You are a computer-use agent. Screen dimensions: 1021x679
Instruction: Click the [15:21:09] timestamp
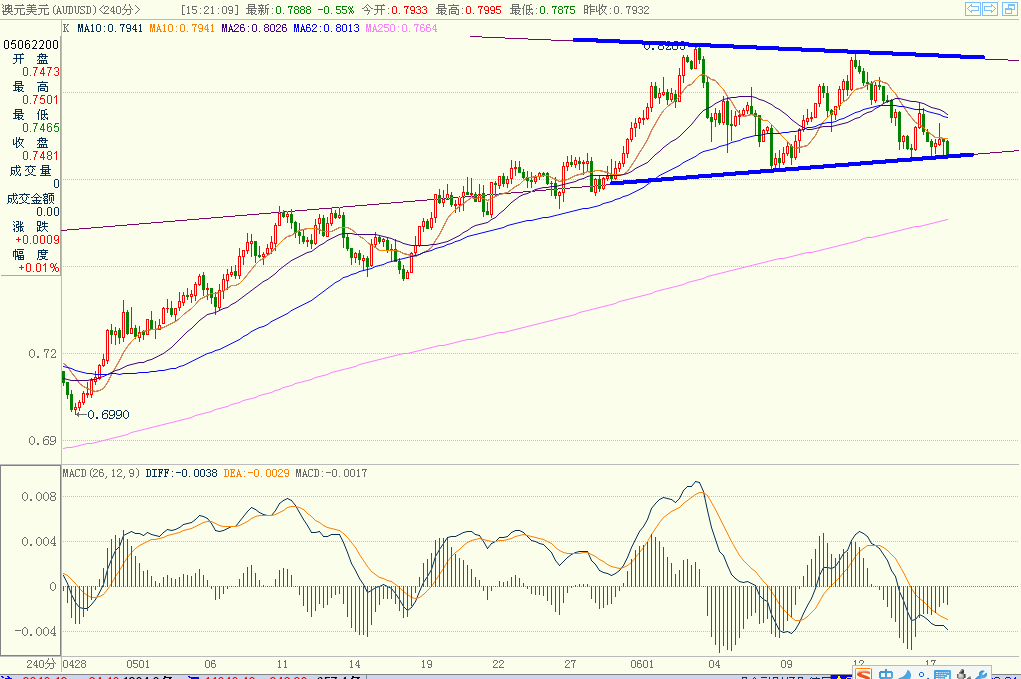pyautogui.click(x=210, y=10)
